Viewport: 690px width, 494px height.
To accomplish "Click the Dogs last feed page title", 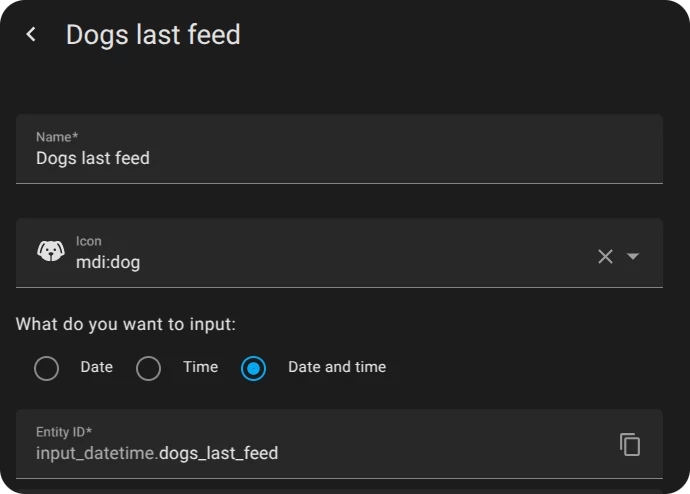I will 153,35.
